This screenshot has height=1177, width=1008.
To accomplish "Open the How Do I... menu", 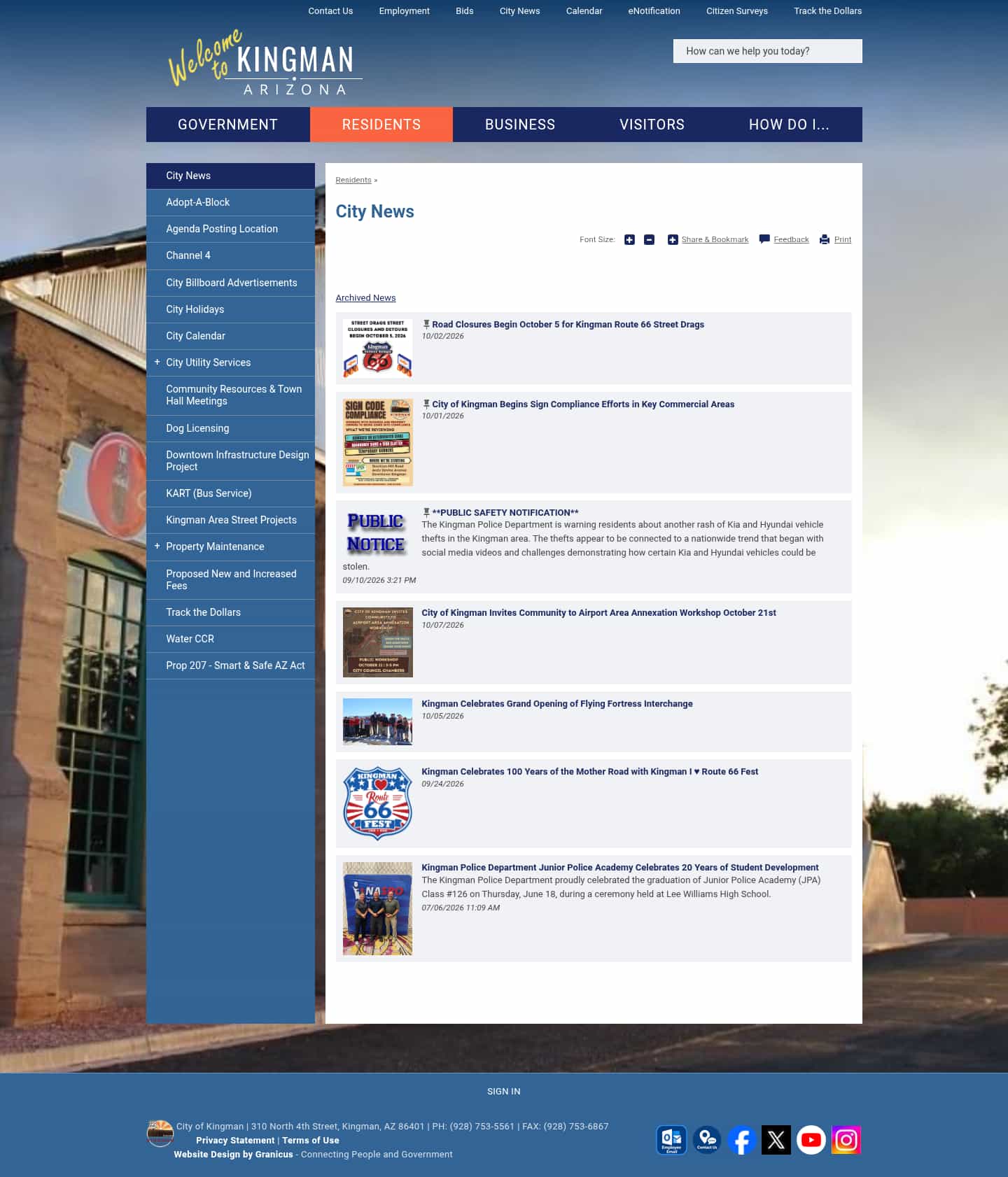I will [x=790, y=125].
